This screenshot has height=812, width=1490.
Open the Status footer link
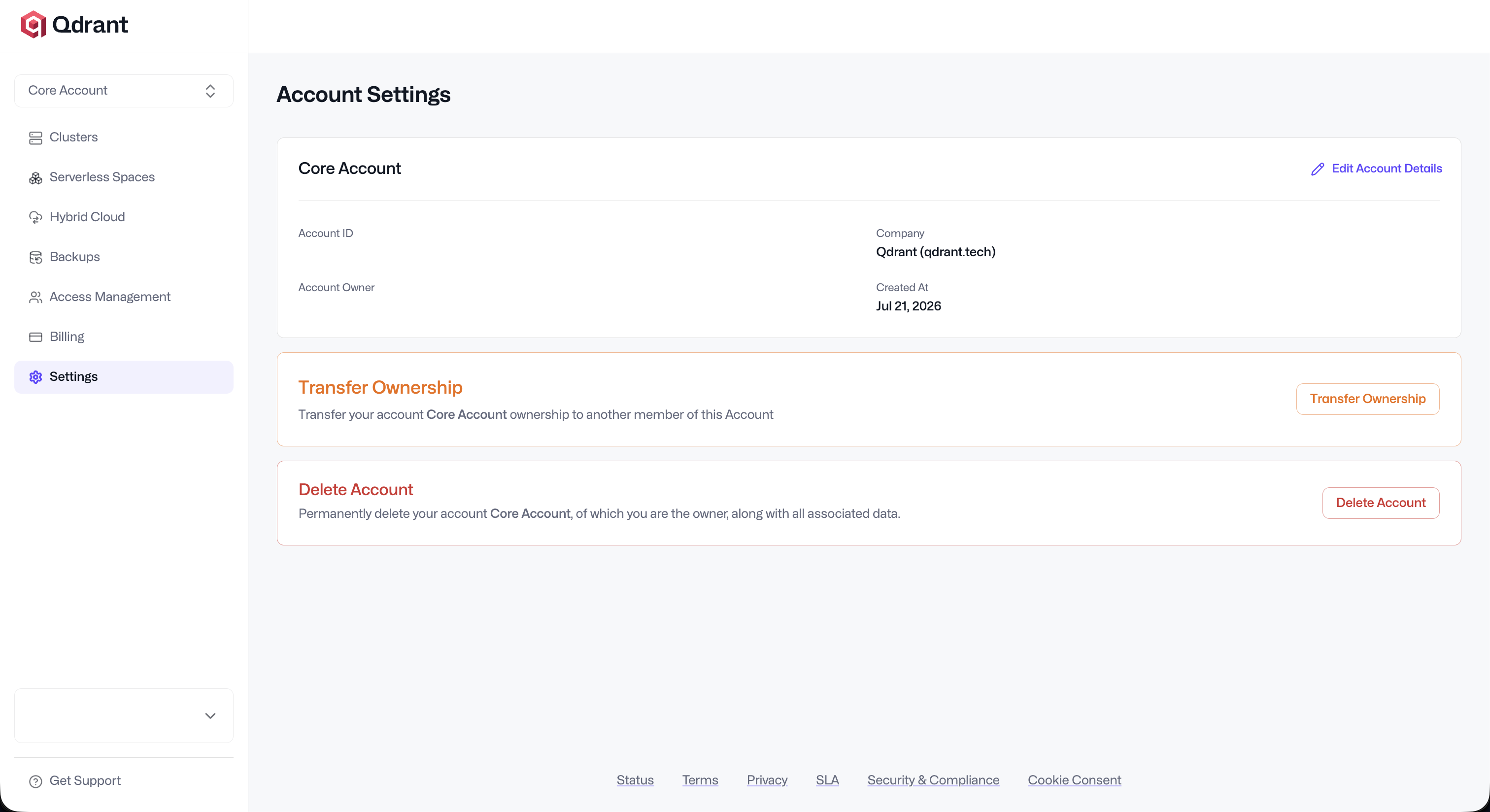635,780
